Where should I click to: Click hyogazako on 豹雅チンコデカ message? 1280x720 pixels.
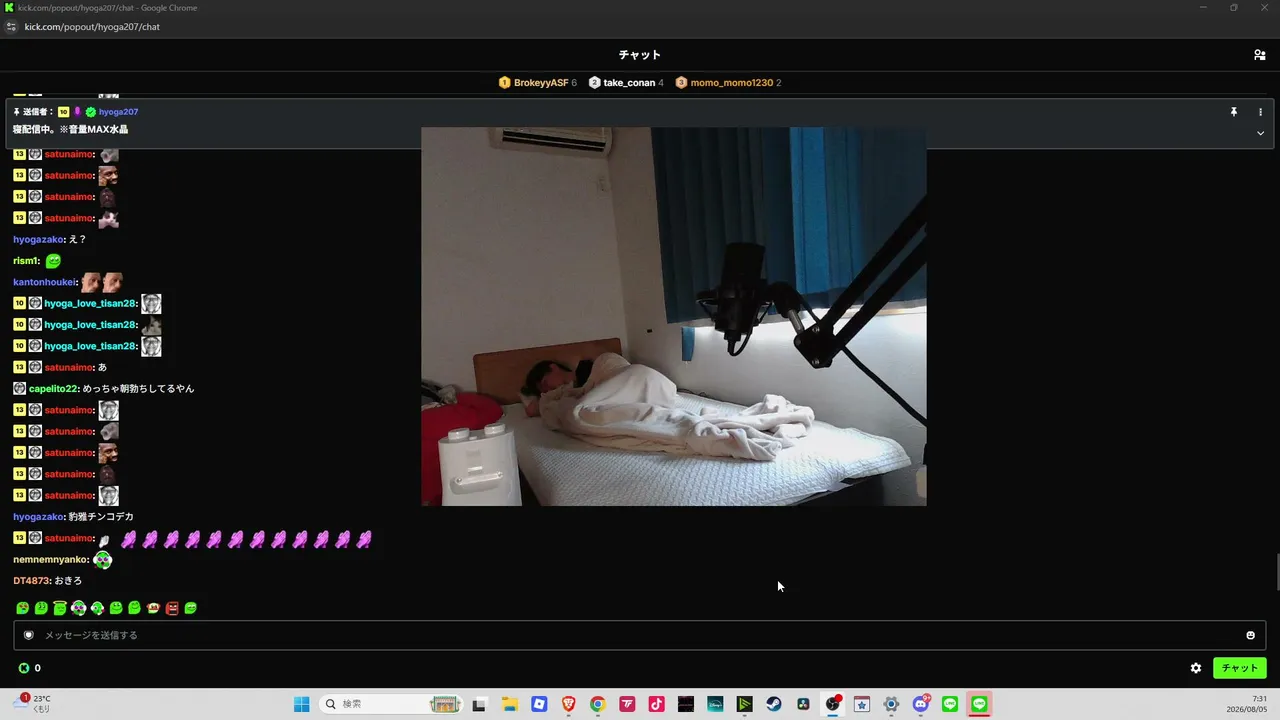pos(39,517)
